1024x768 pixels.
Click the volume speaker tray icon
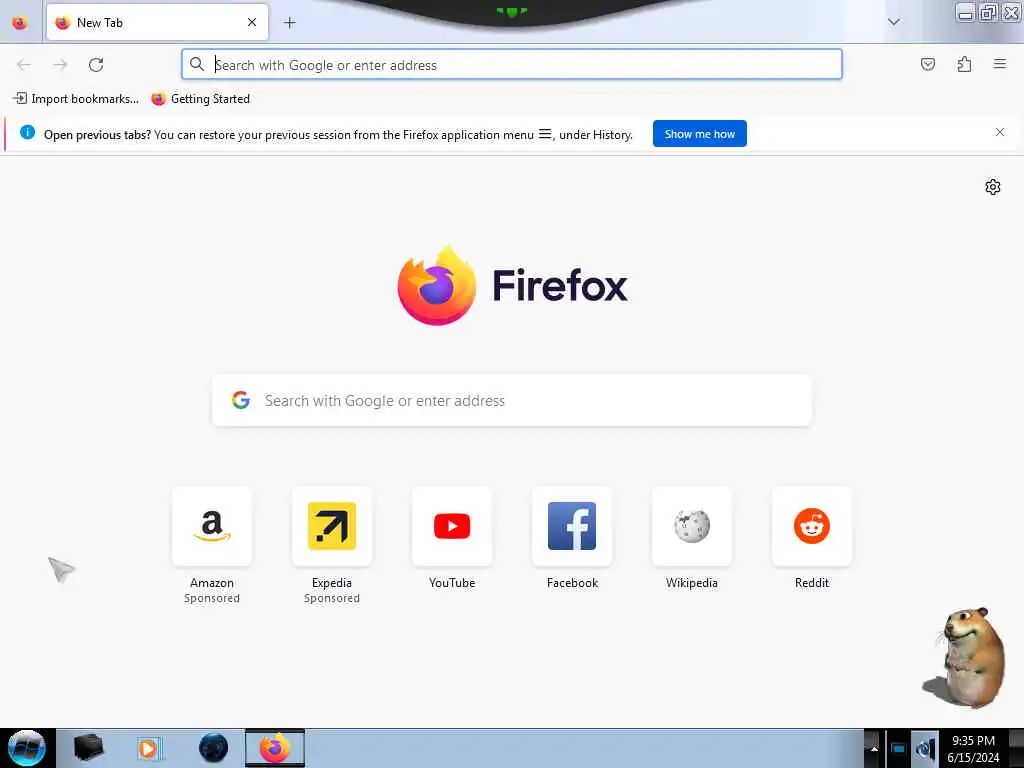click(924, 748)
